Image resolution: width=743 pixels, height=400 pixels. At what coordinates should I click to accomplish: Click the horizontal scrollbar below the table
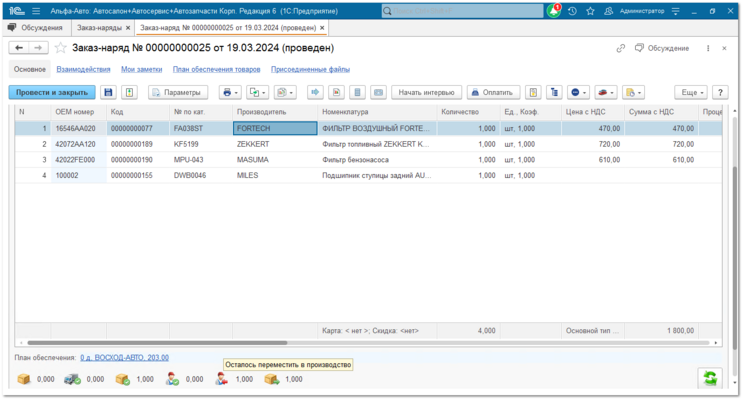point(157,343)
